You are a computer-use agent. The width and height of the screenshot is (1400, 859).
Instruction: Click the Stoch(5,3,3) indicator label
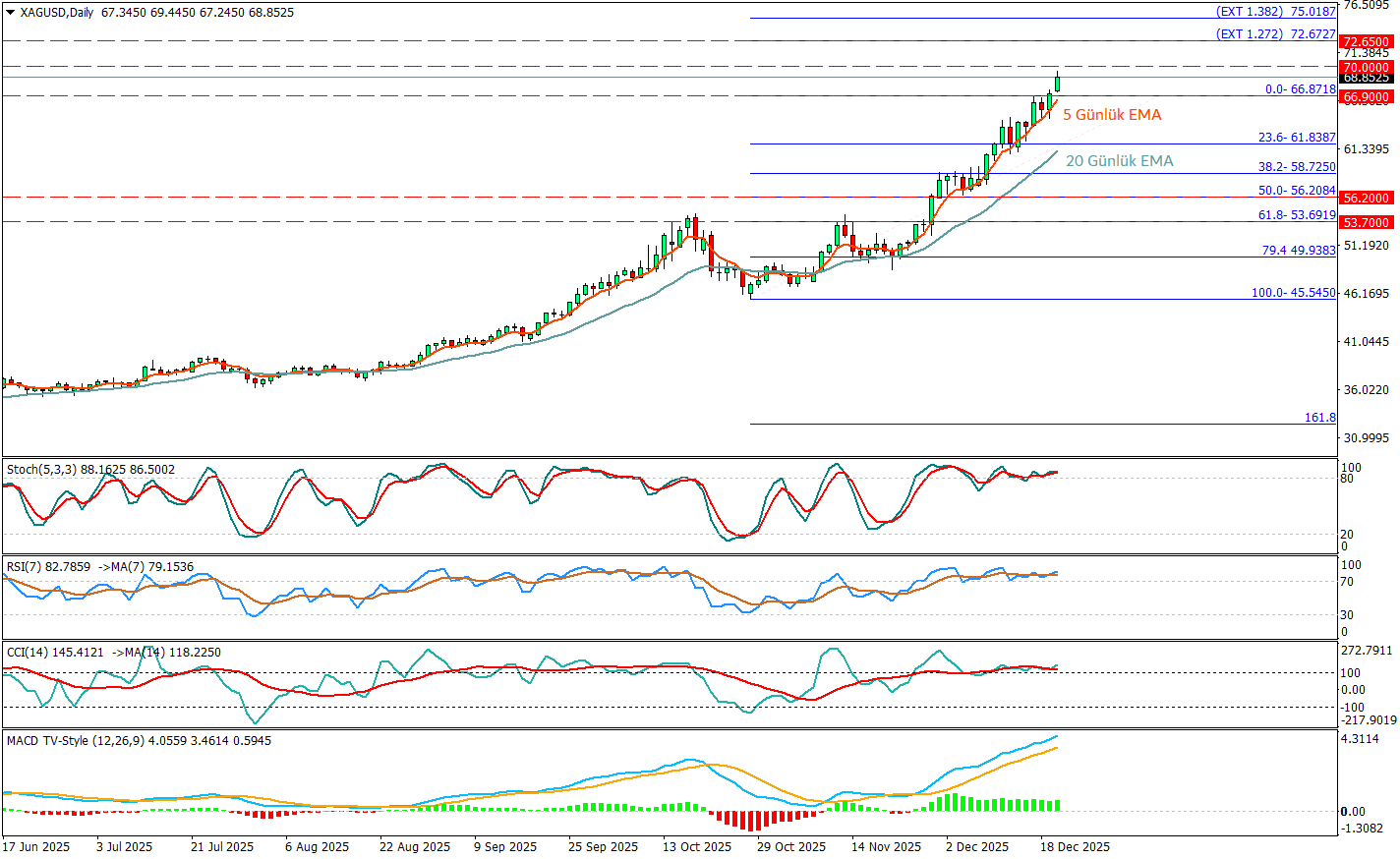(41, 470)
